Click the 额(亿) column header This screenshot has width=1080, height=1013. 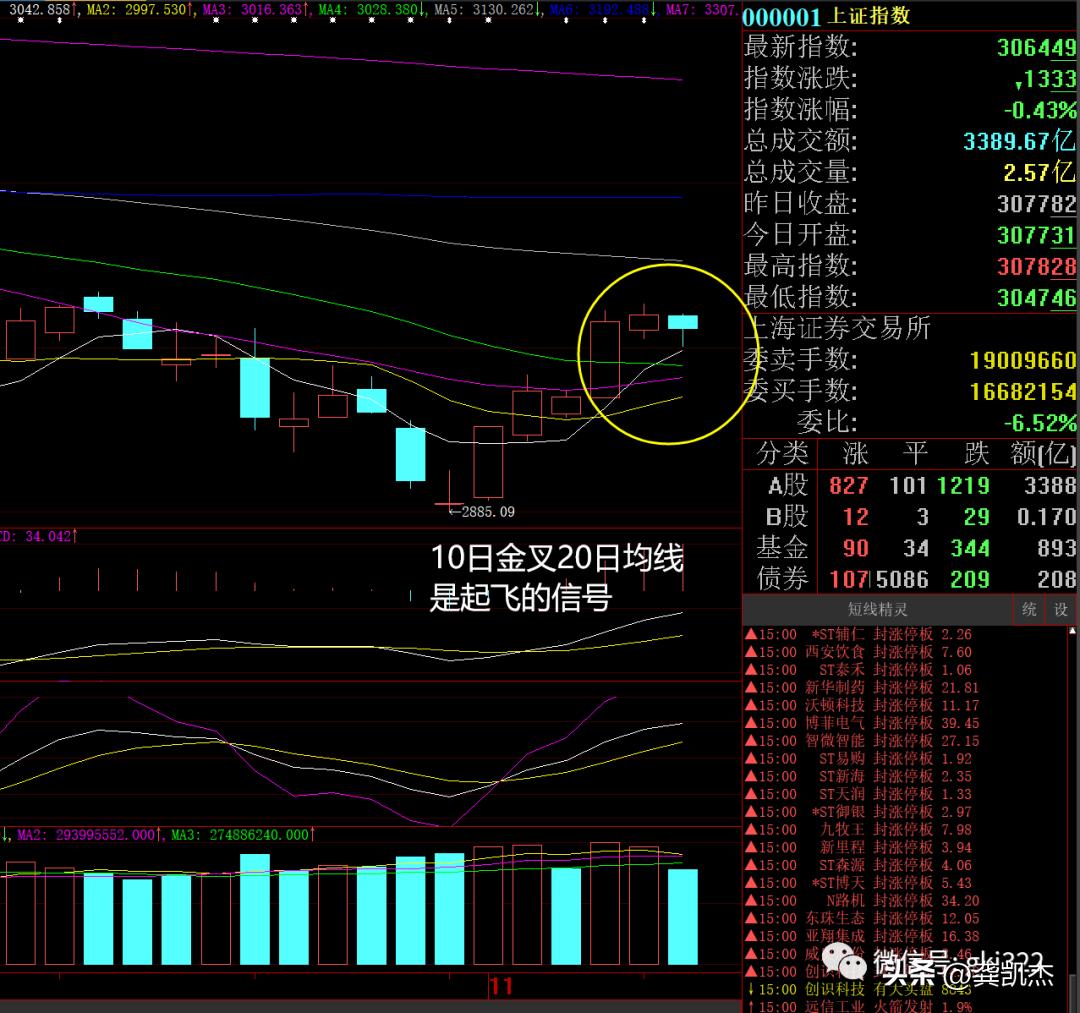click(1043, 454)
